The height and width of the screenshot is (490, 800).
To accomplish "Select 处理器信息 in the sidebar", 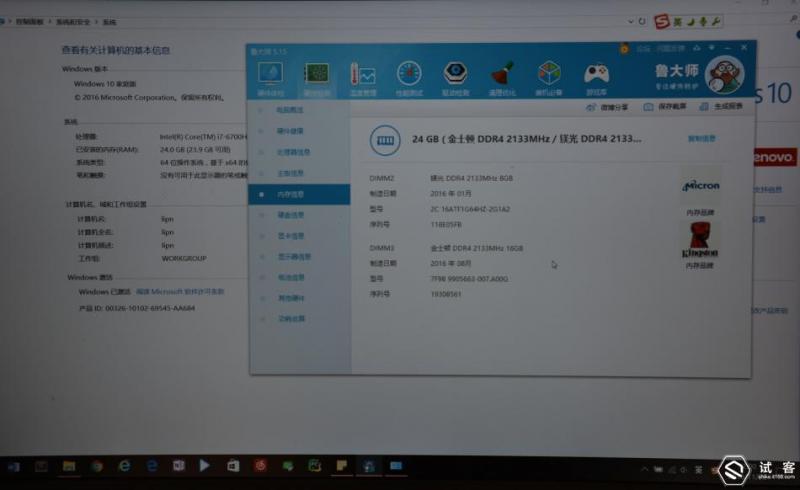I will click(x=293, y=152).
